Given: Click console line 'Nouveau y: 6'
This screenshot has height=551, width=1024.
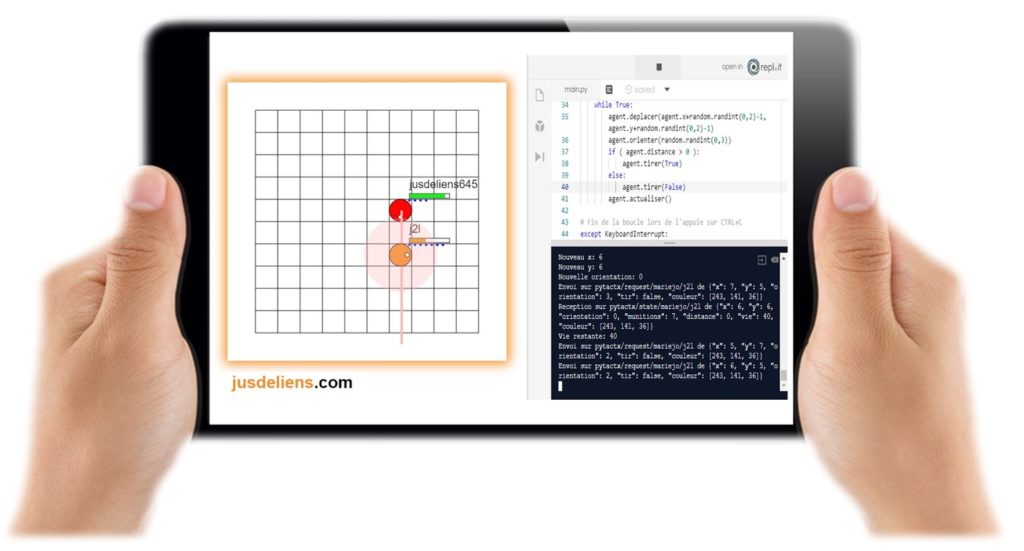Looking at the screenshot, I should (x=580, y=267).
